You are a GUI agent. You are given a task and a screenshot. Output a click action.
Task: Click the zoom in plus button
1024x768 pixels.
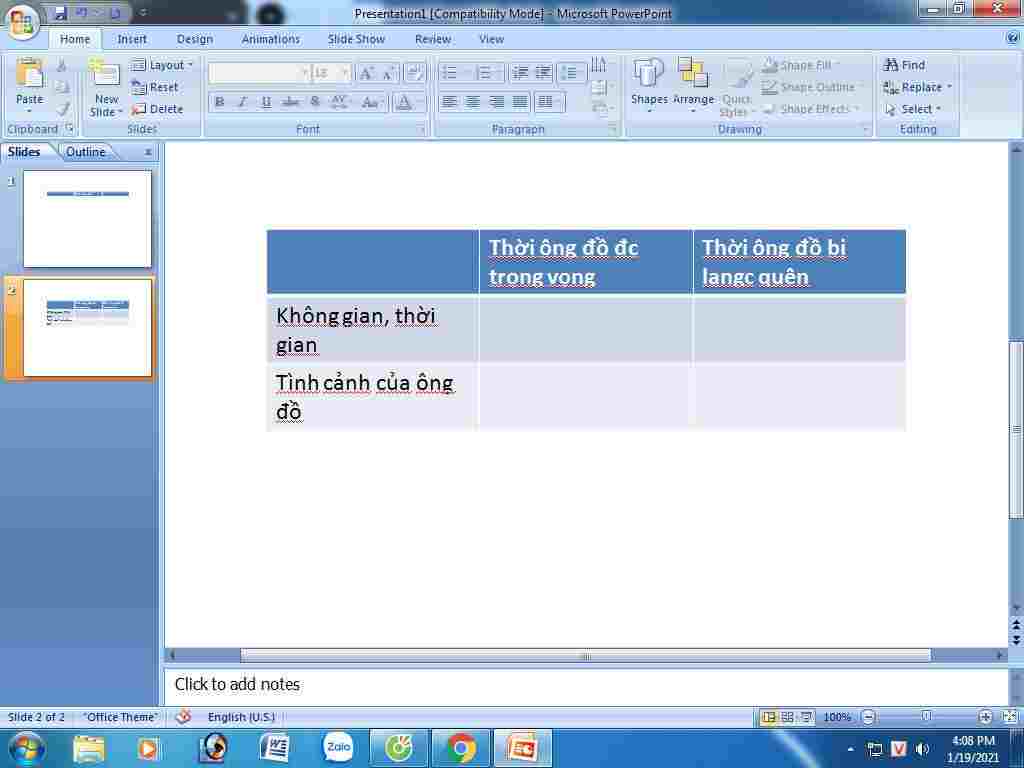pyautogui.click(x=985, y=717)
